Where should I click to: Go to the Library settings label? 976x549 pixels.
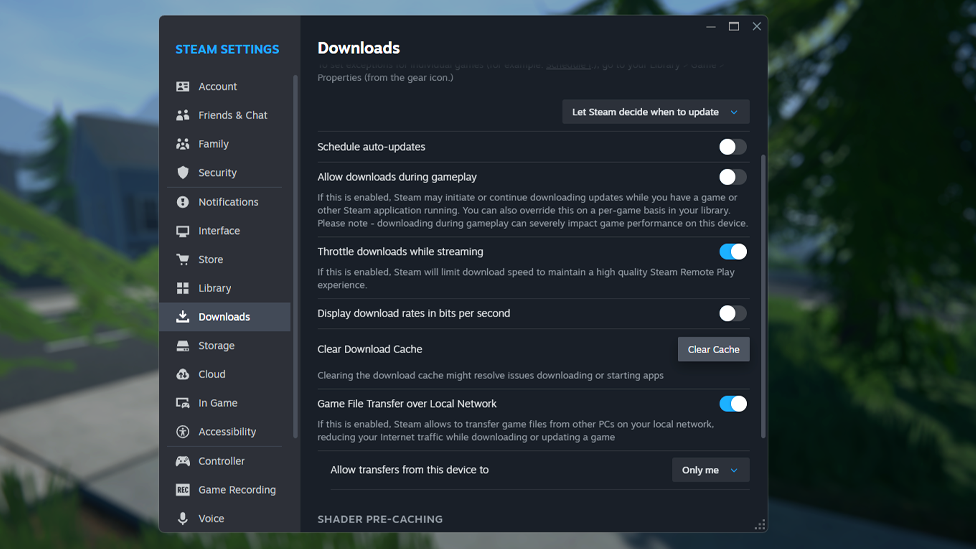pyautogui.click(x=215, y=288)
